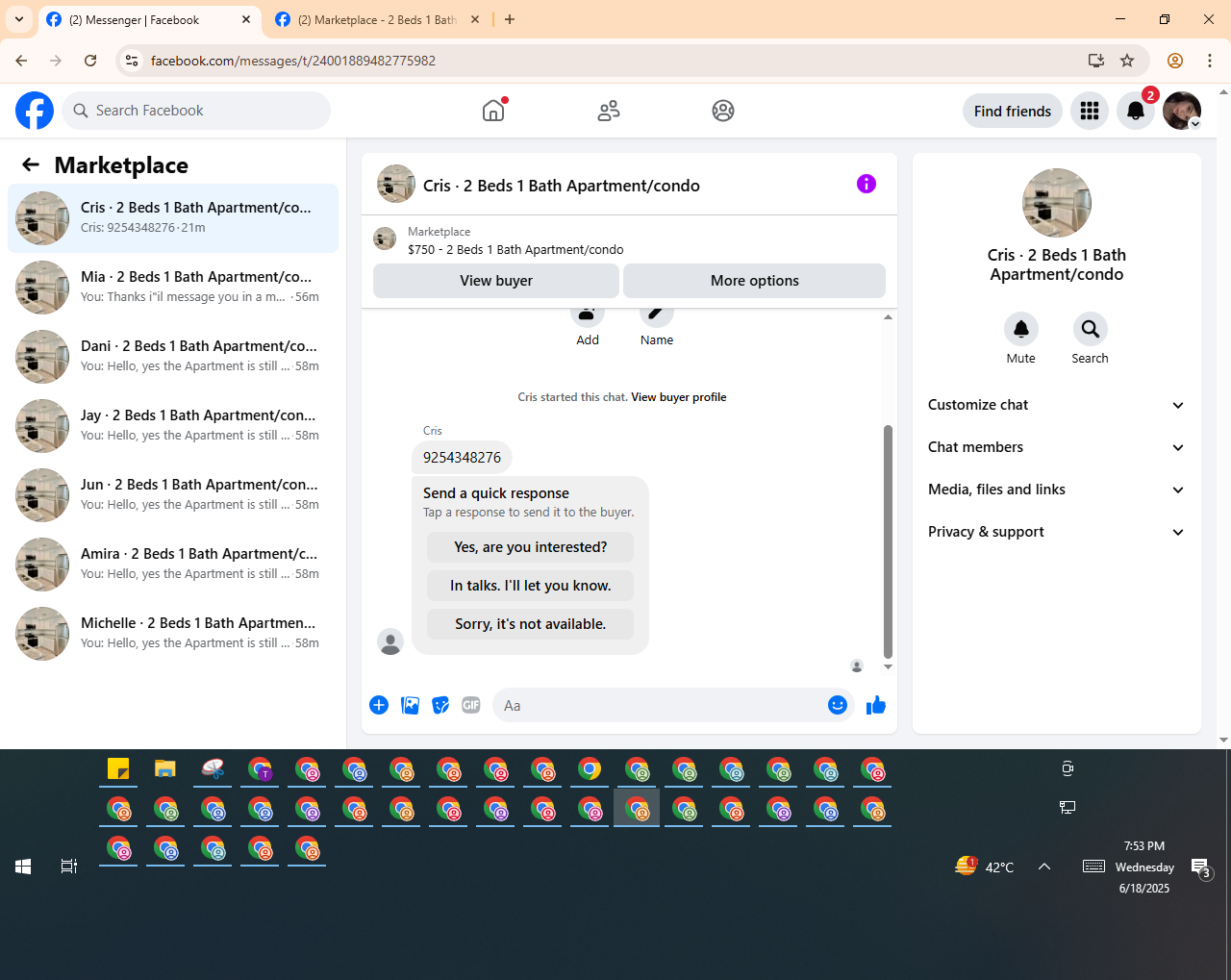Open the Michelle conversation
This screenshot has height=980, width=1231.
pyautogui.click(x=173, y=634)
